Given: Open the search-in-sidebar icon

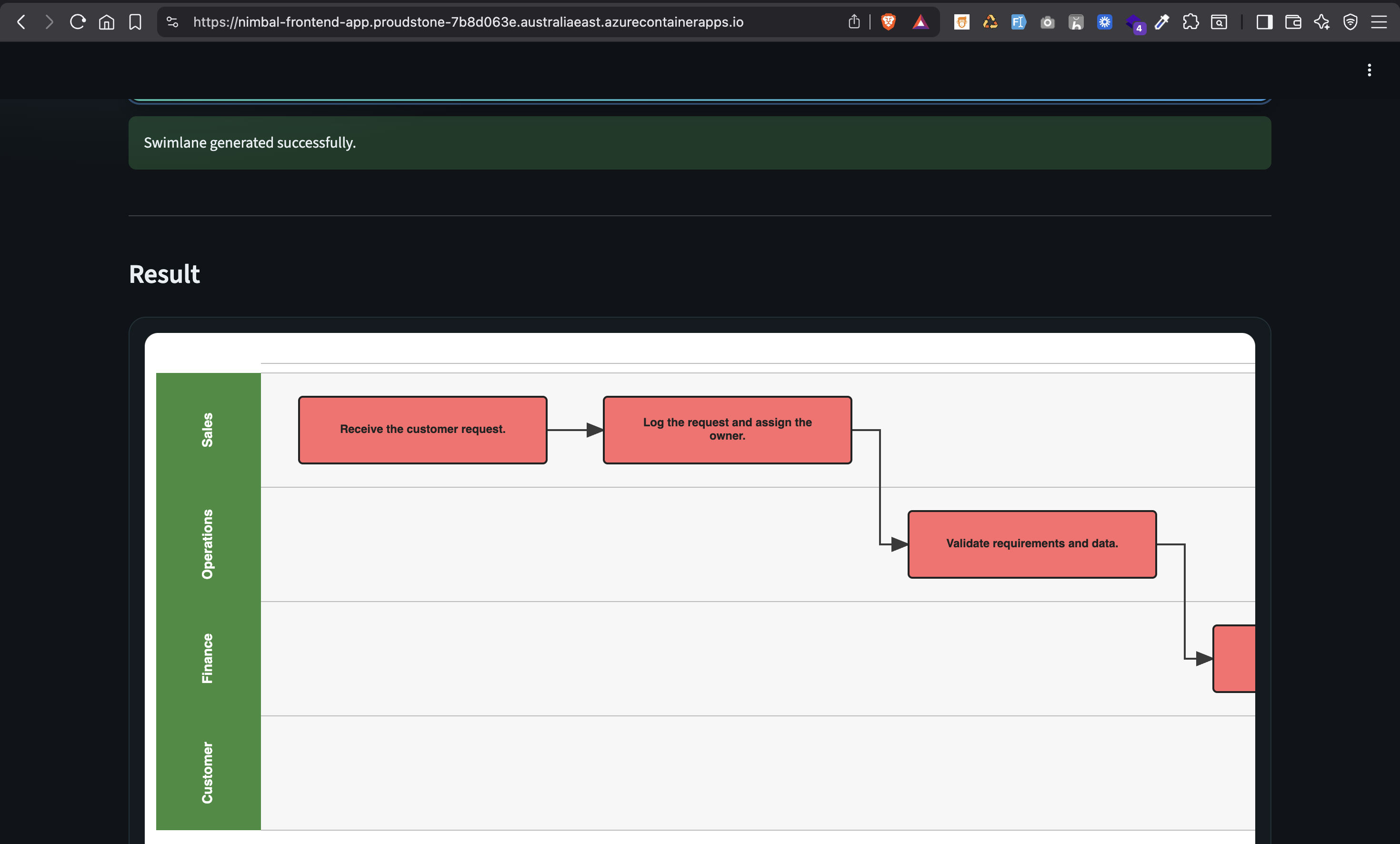Looking at the screenshot, I should (1220, 21).
